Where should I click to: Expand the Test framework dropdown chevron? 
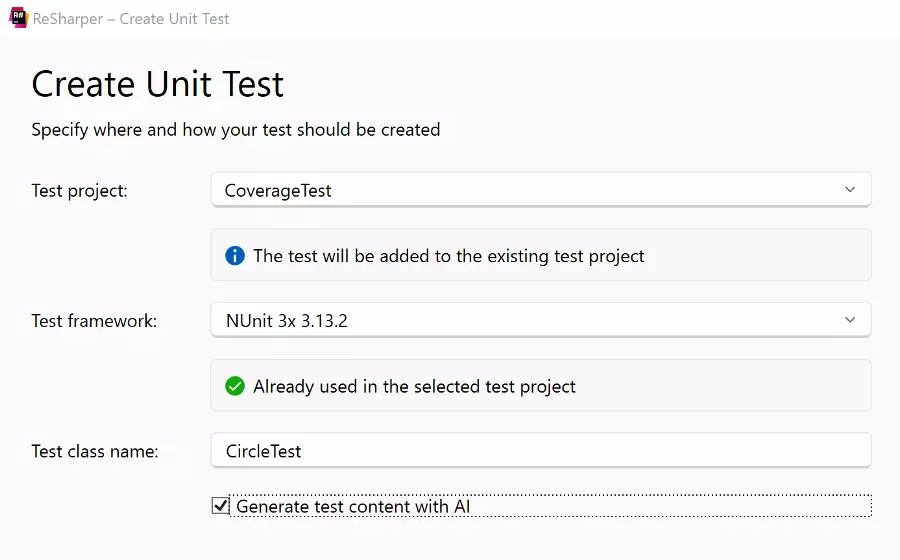coord(850,320)
